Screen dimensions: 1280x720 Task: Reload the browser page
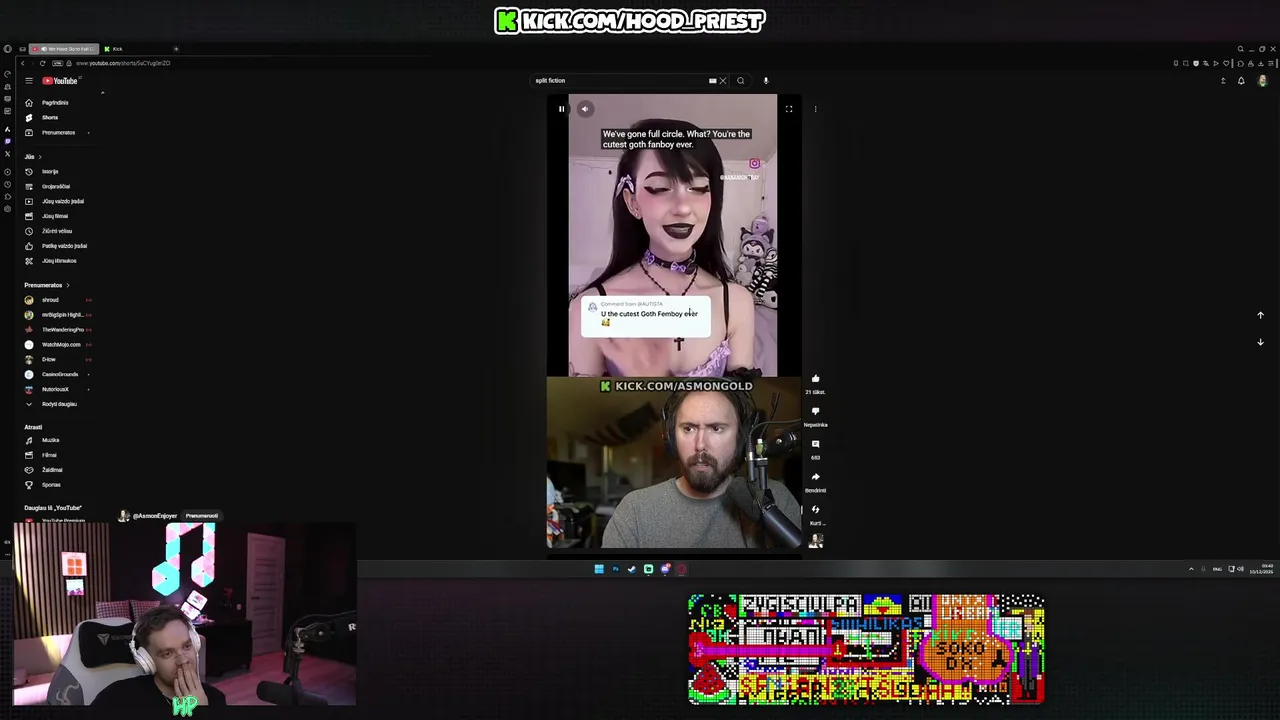pyautogui.click(x=42, y=63)
